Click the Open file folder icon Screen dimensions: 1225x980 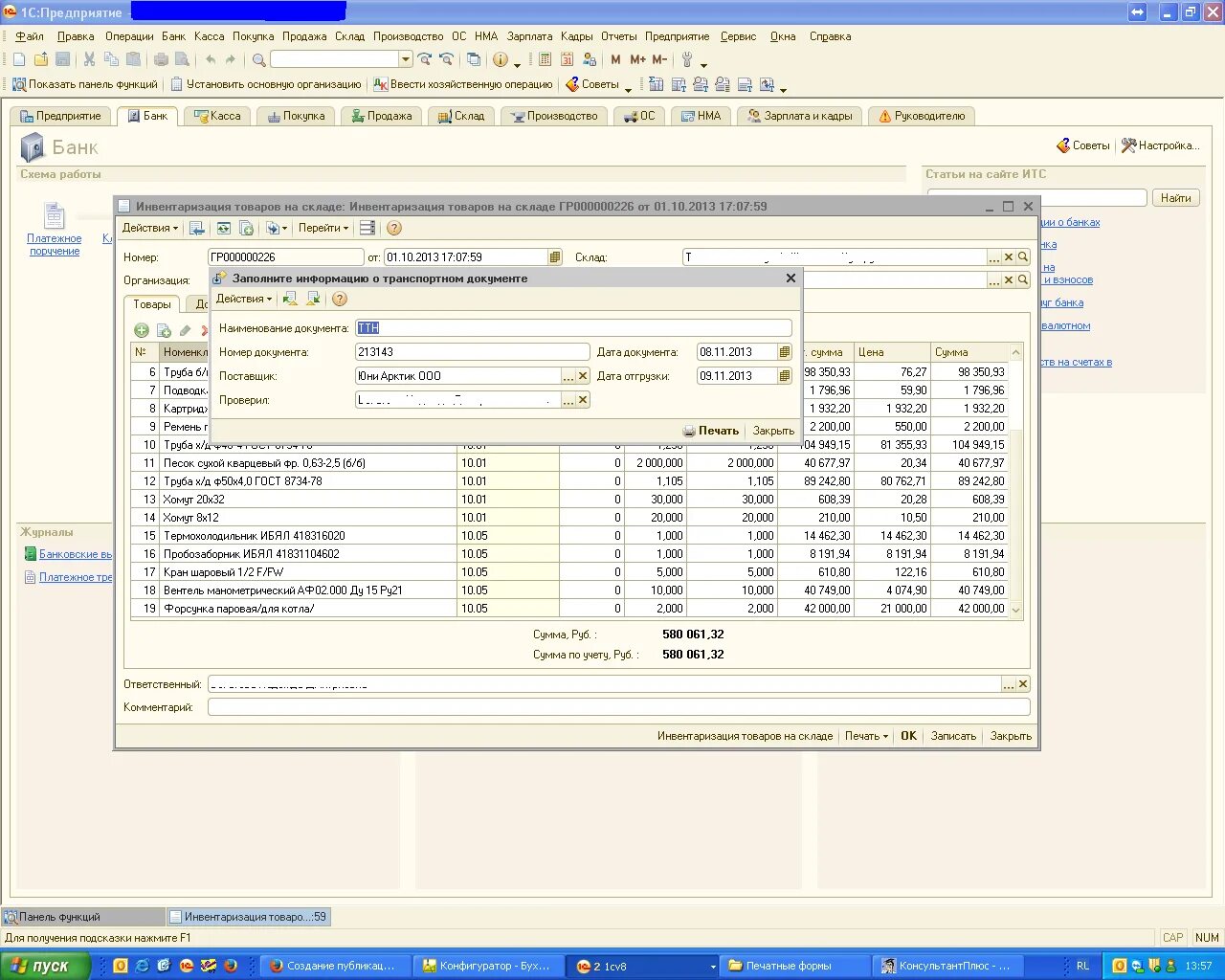[x=41, y=59]
